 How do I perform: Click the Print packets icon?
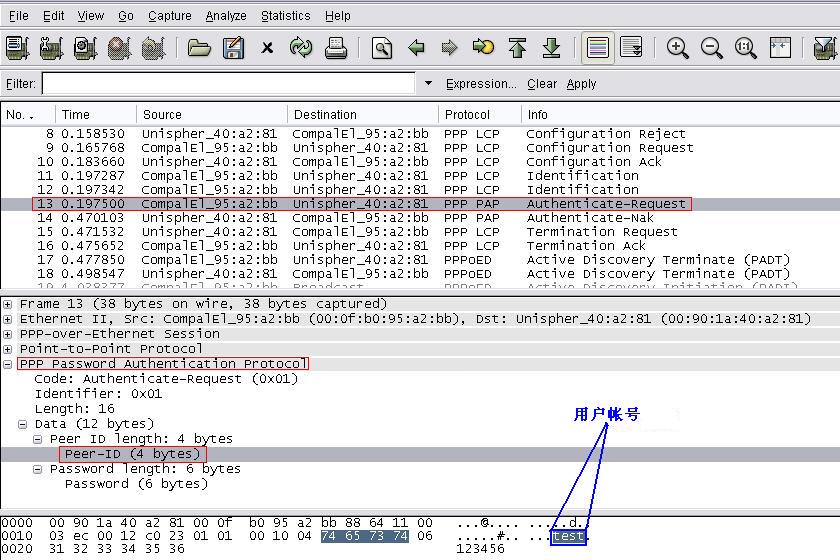[336, 47]
